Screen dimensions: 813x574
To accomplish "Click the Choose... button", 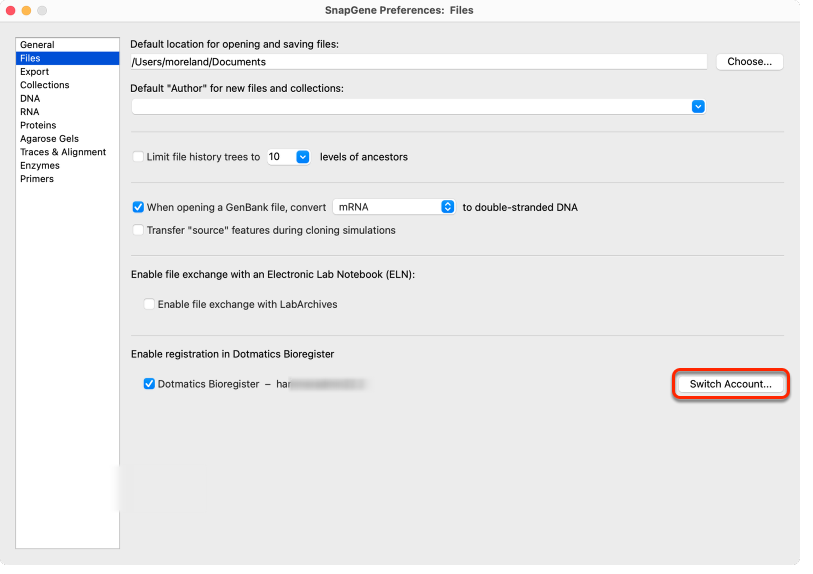I will pos(749,62).
